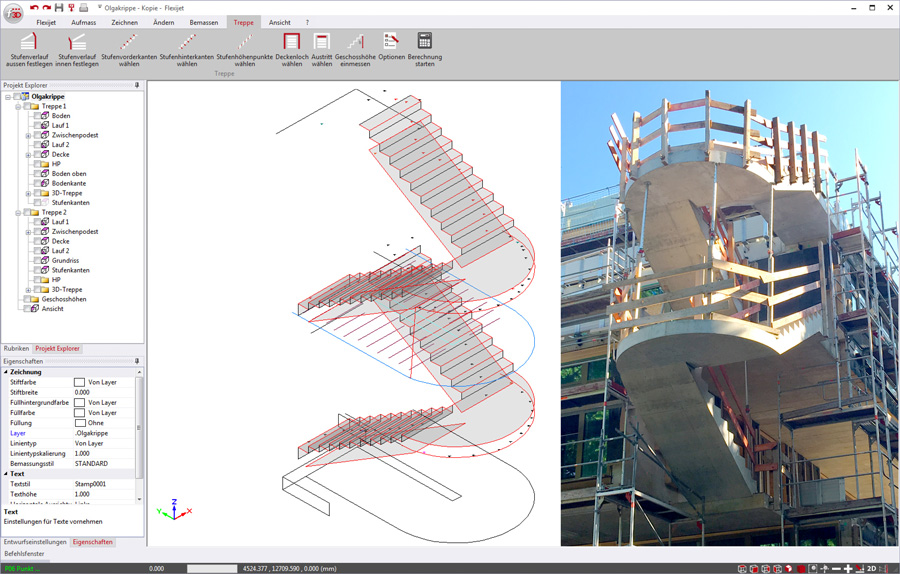This screenshot has width=900, height=574.
Task: Expand the Decke node under Treppe 1
Action: click(x=28, y=155)
